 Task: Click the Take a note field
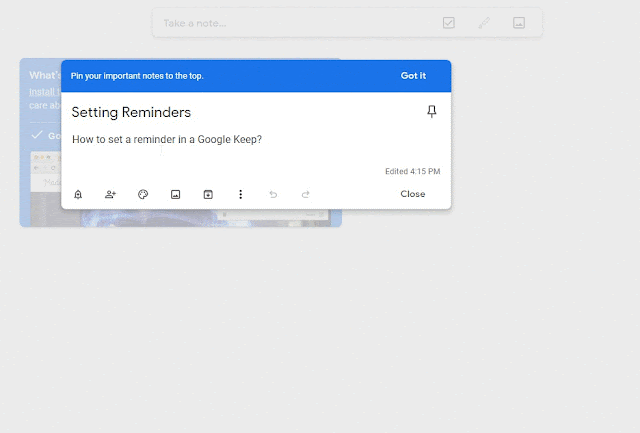click(x=347, y=23)
